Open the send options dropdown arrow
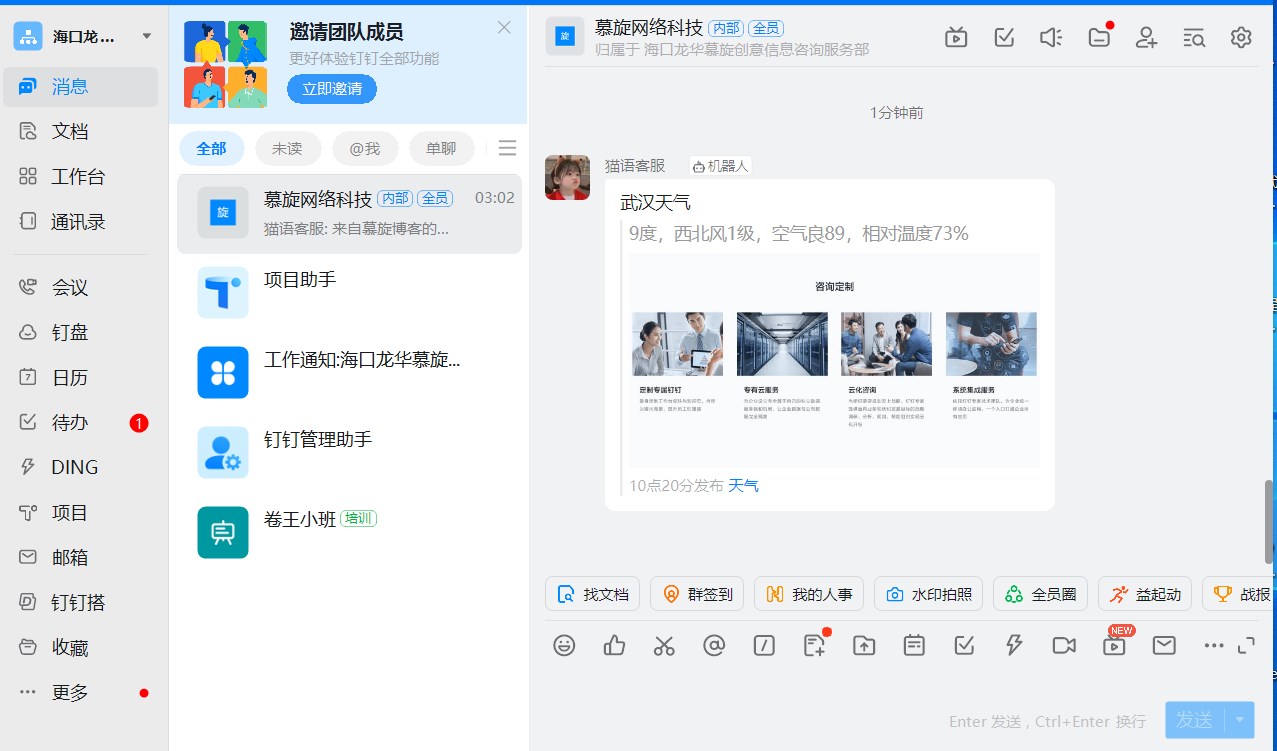This screenshot has width=1277, height=751. tap(1241, 719)
